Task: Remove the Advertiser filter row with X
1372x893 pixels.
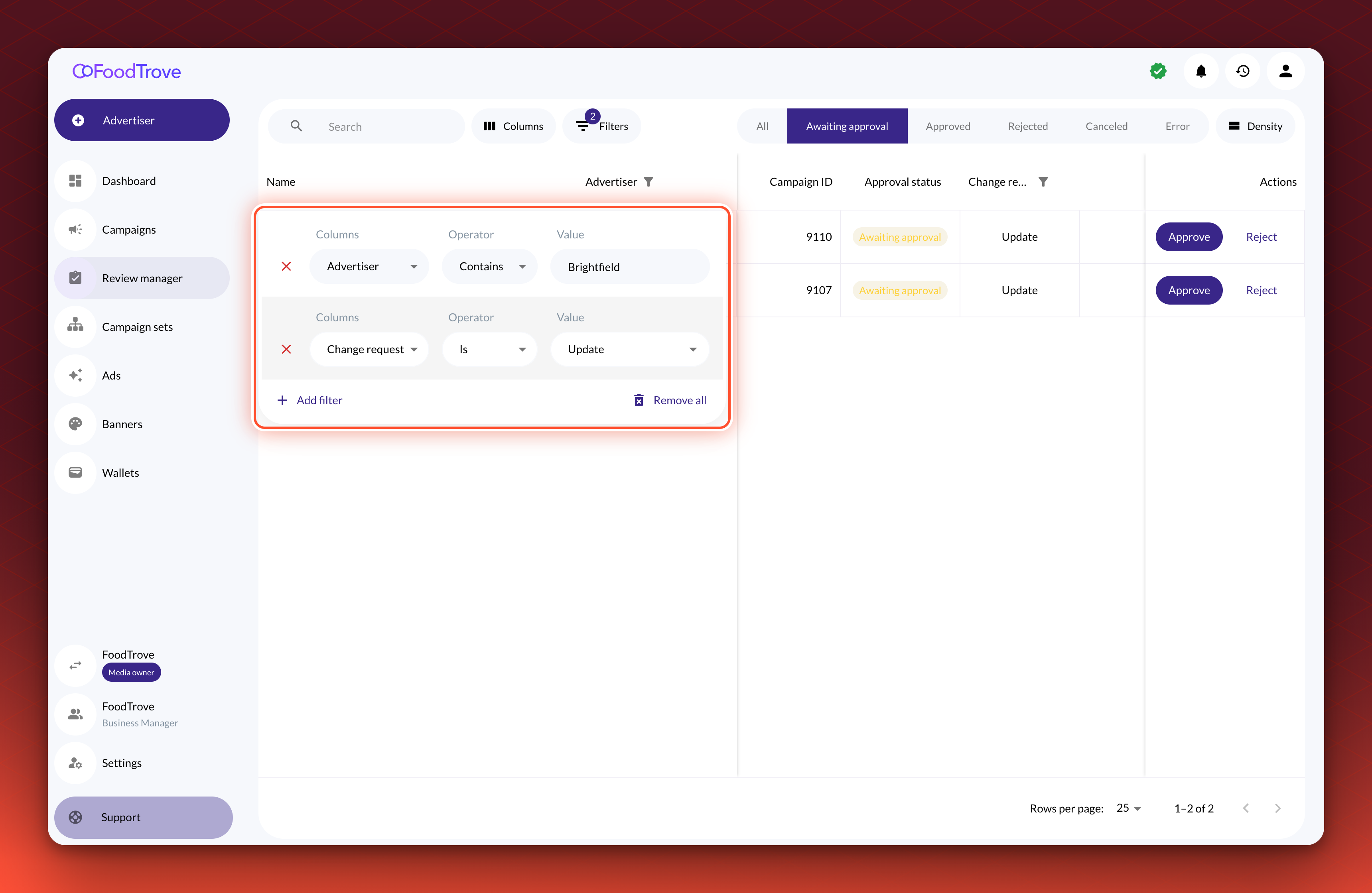Action: (286, 266)
